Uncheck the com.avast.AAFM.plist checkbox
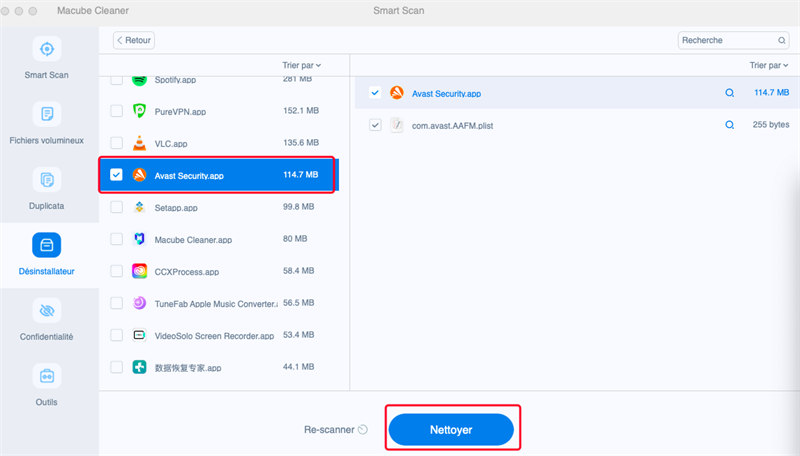The width and height of the screenshot is (800, 456). pos(375,125)
